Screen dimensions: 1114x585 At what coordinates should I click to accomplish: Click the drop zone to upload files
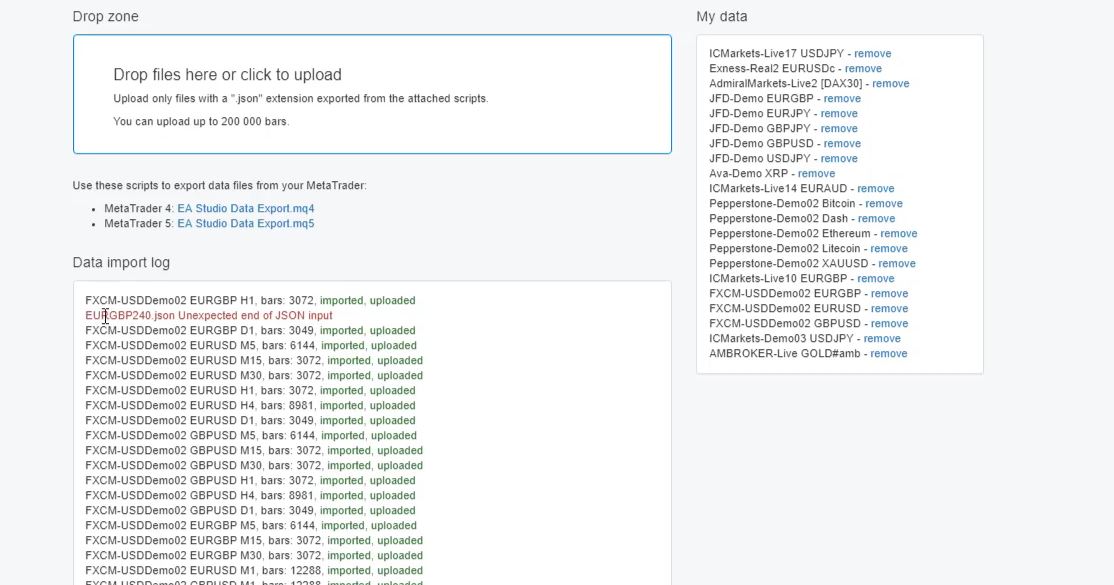[372, 94]
